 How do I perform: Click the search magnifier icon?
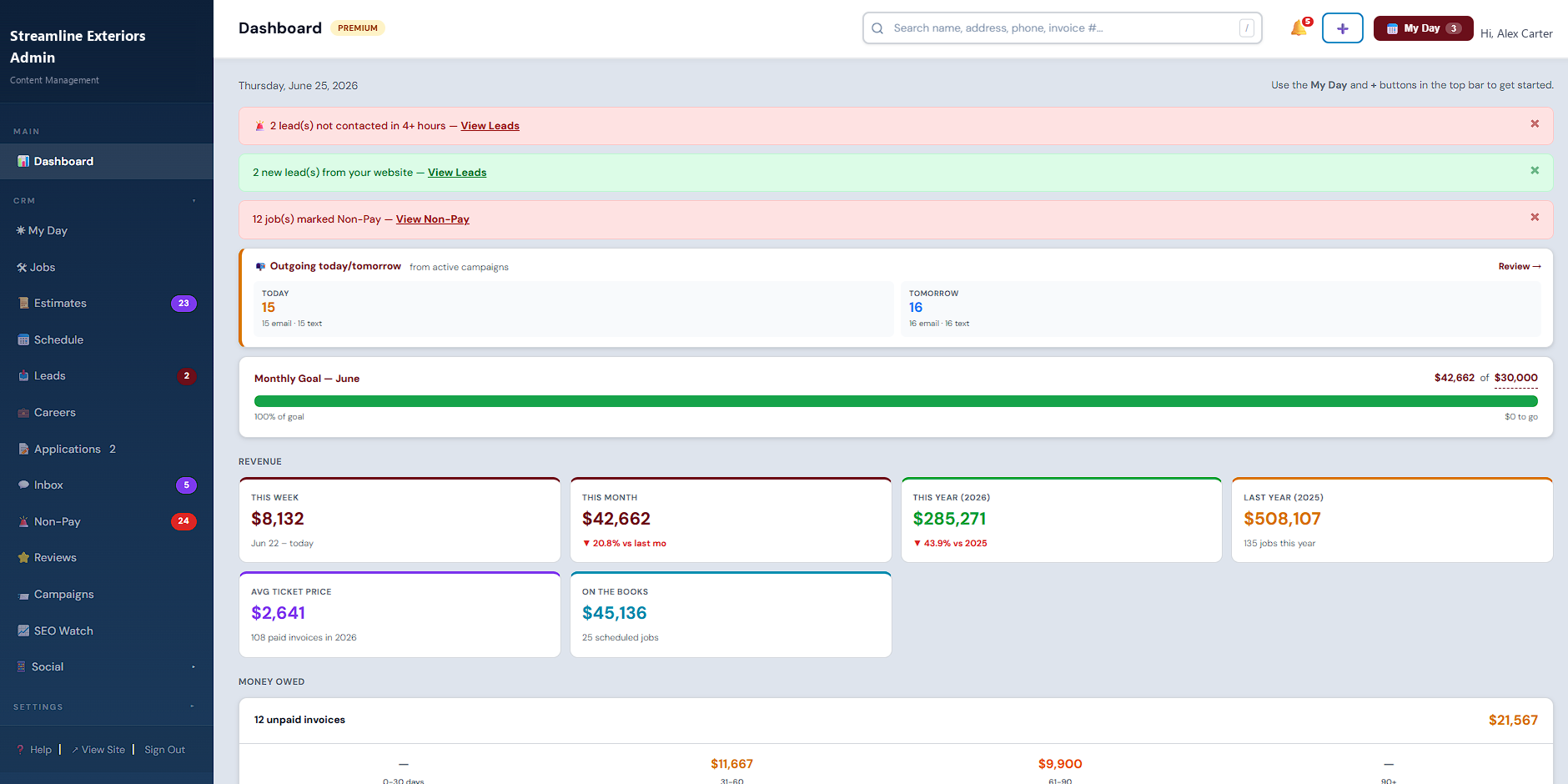point(877,28)
